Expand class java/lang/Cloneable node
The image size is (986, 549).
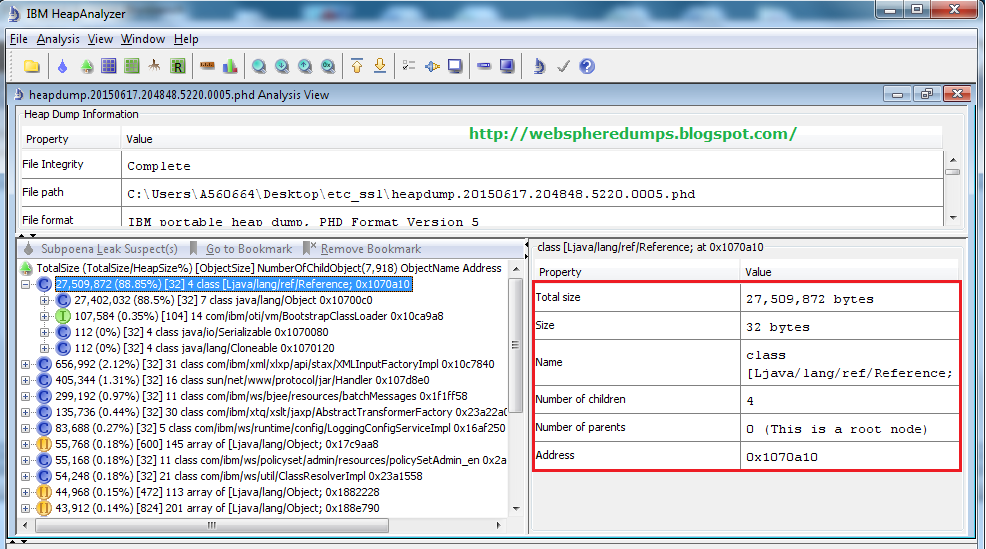click(x=45, y=348)
